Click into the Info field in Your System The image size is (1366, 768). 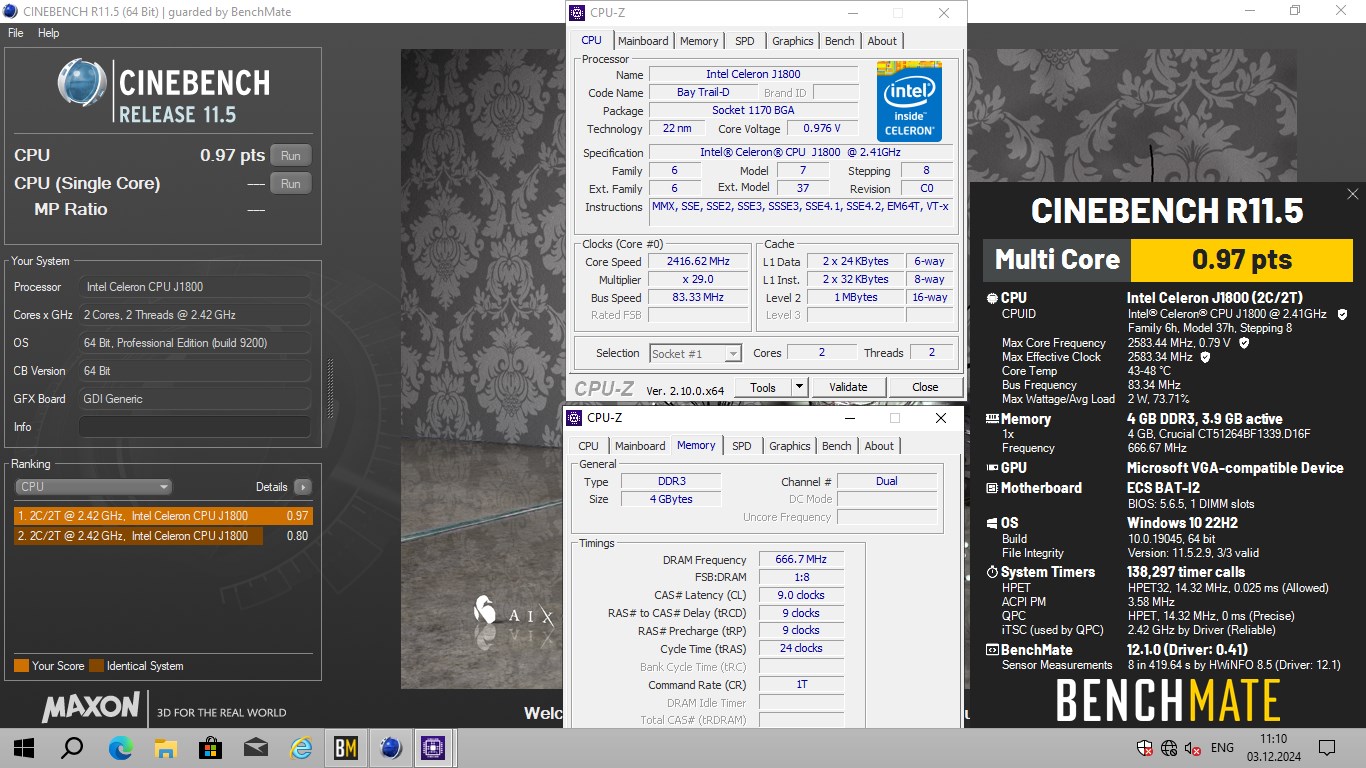pyautogui.click(x=194, y=427)
